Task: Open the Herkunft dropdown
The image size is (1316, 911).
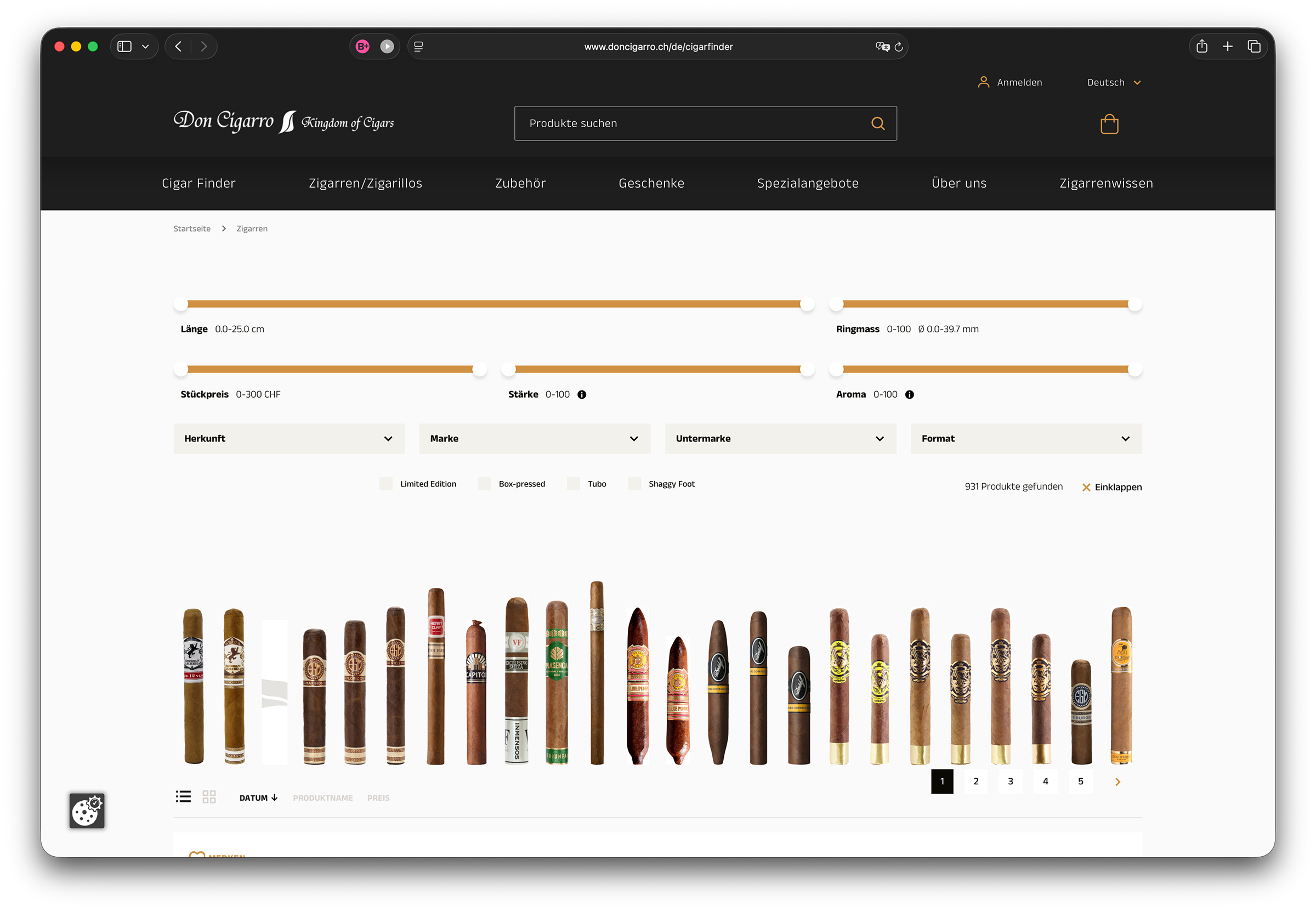Action: (290, 438)
